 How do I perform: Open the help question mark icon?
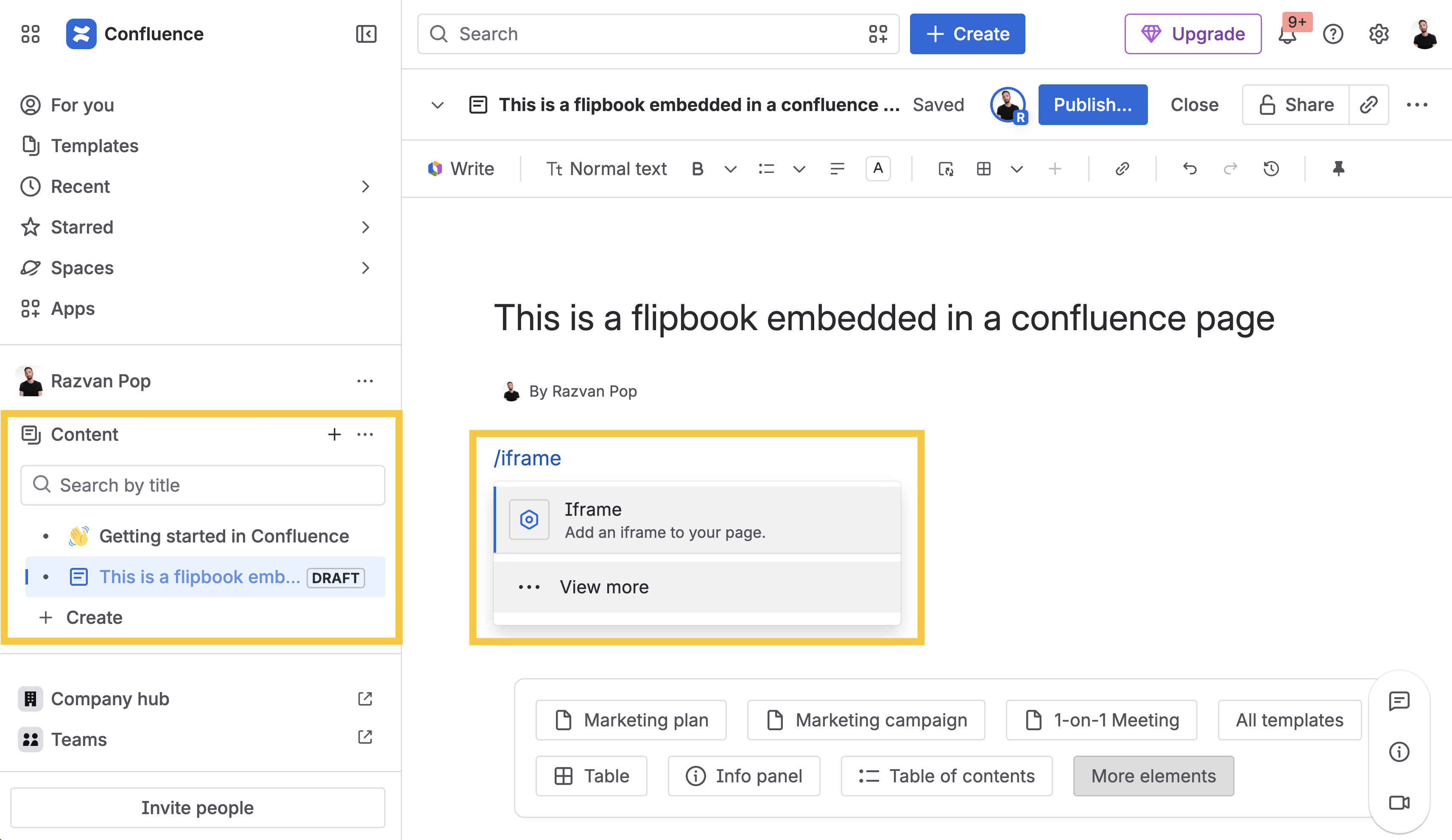[x=1333, y=34]
